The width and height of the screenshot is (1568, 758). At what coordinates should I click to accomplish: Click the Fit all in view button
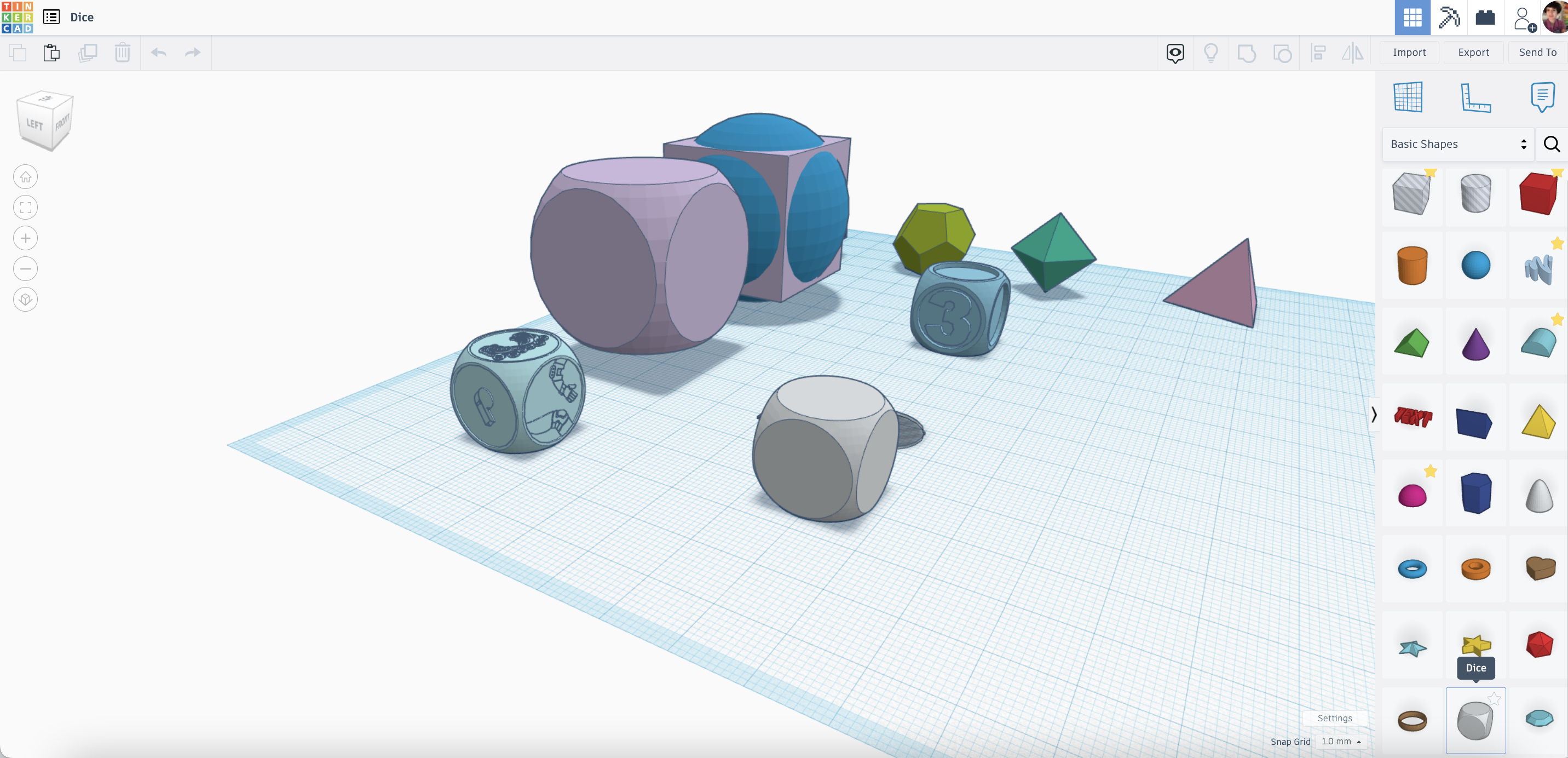pyautogui.click(x=26, y=208)
